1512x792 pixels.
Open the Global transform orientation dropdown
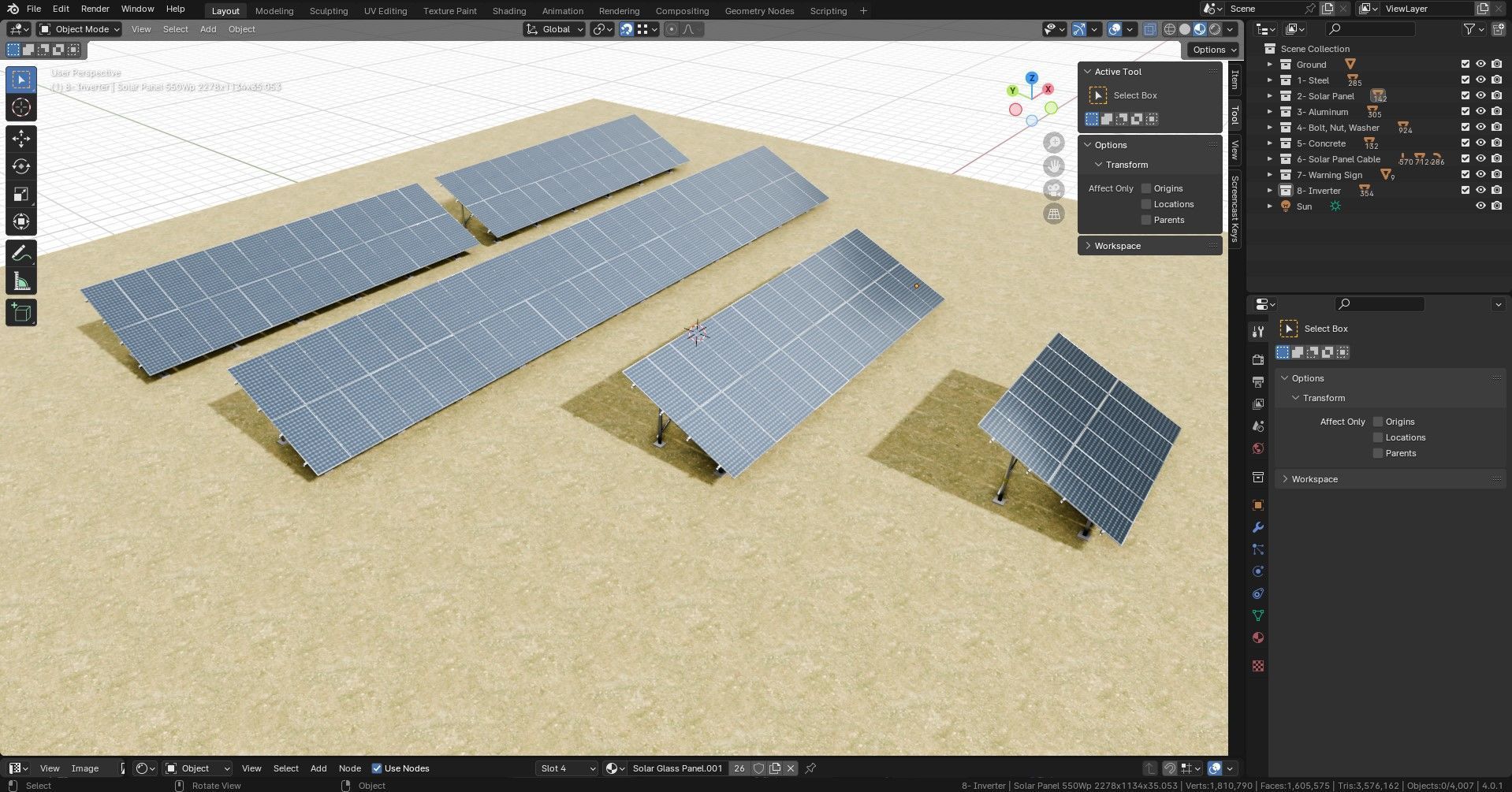coord(554,29)
